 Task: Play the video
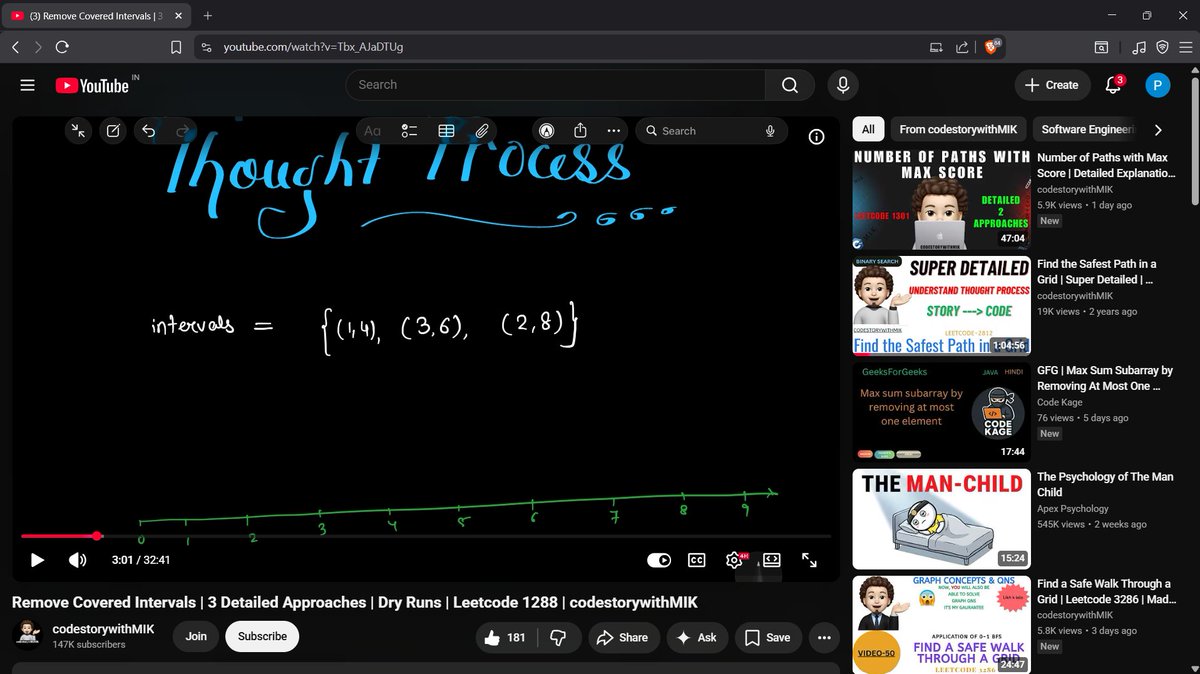pos(37,560)
